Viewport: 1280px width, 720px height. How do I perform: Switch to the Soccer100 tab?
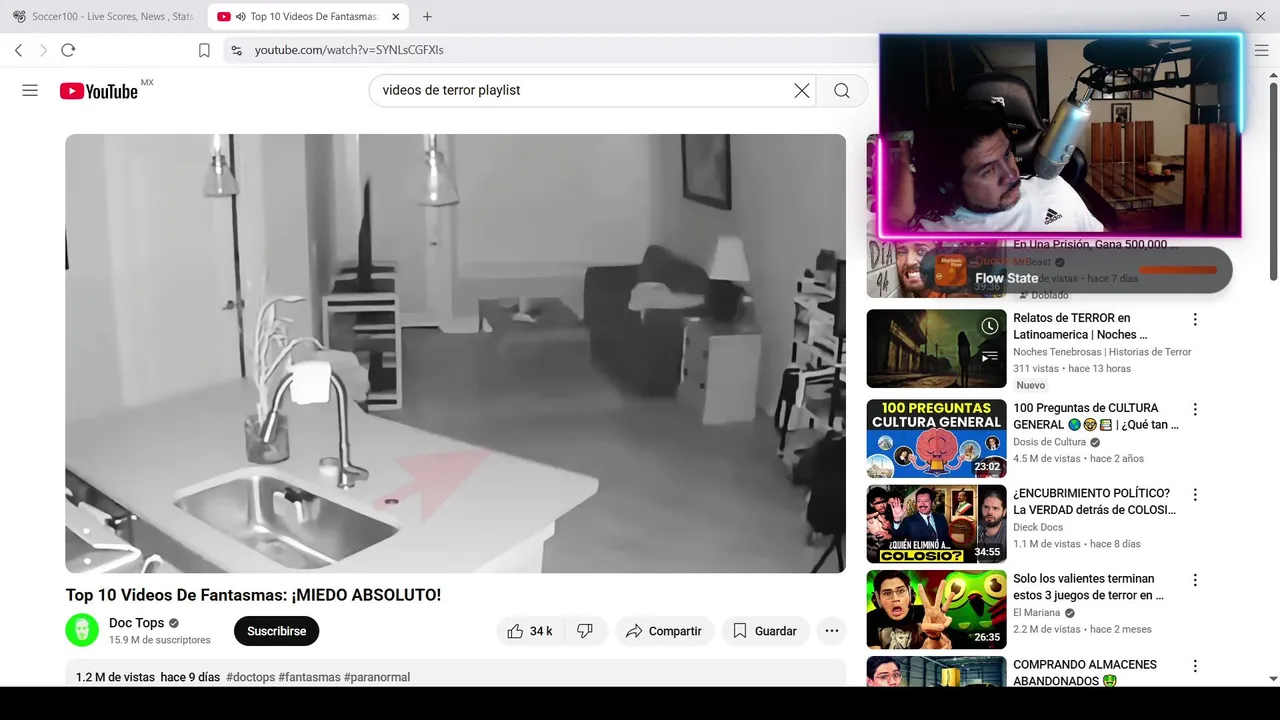click(104, 16)
